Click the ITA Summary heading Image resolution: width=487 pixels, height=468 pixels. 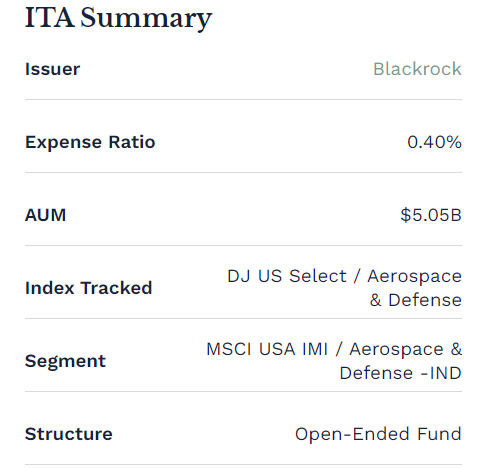pyautogui.click(x=118, y=18)
